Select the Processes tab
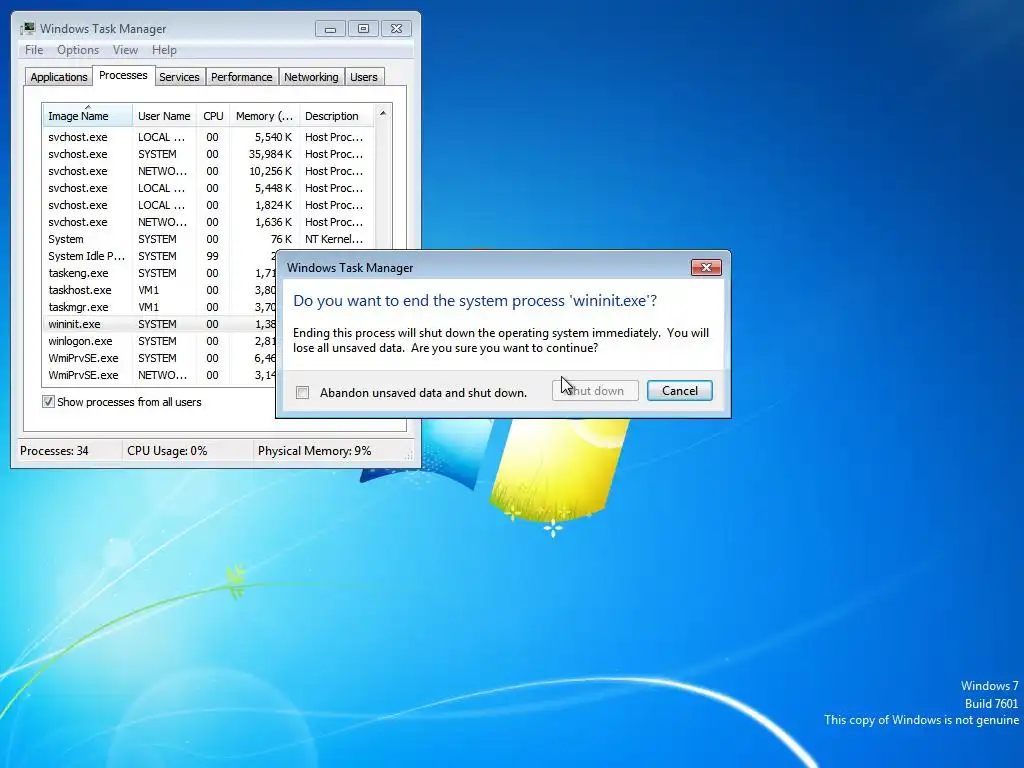Screen dimensions: 1024x768 pos(123,75)
